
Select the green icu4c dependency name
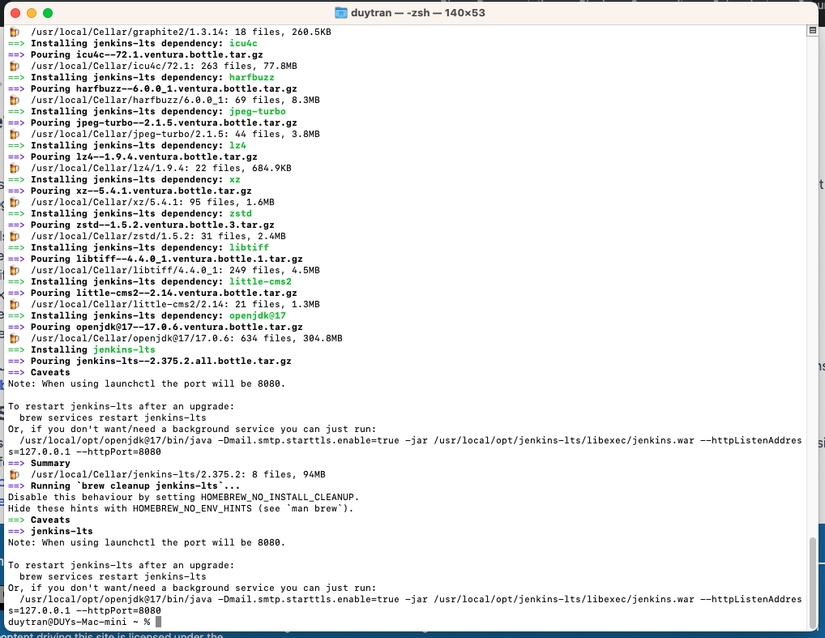243,43
